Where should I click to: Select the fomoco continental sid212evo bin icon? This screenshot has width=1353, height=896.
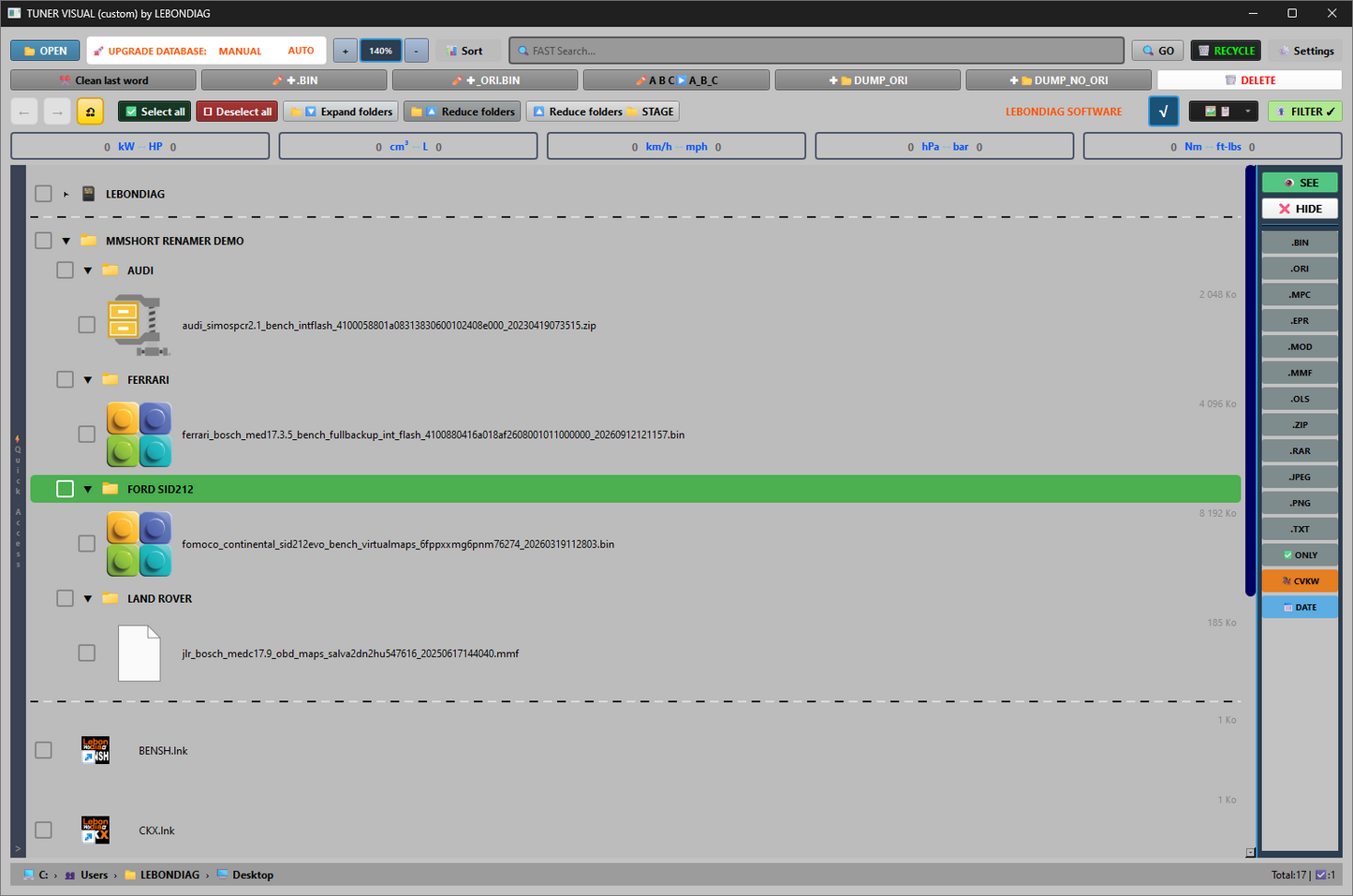coord(139,544)
